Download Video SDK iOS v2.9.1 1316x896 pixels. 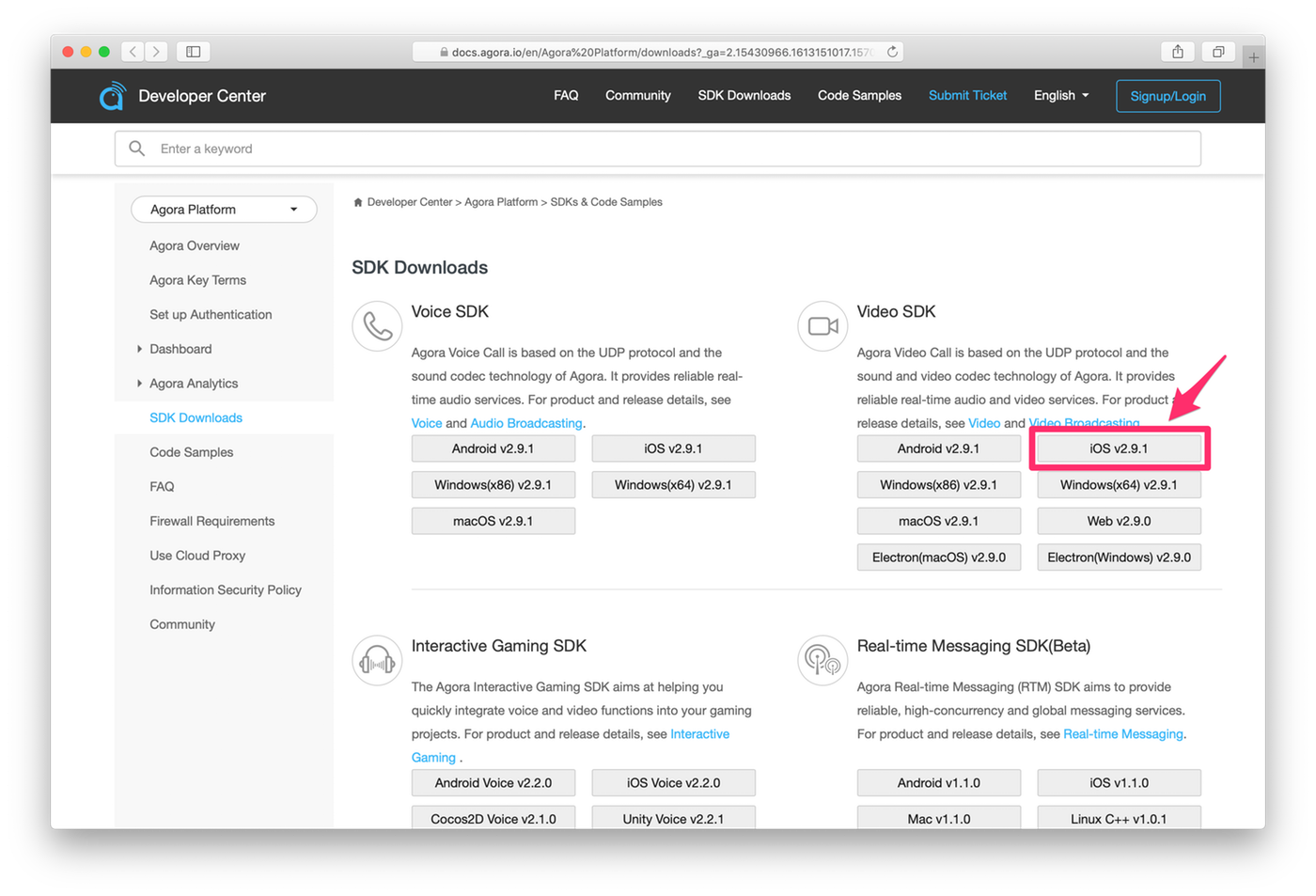coord(1119,448)
